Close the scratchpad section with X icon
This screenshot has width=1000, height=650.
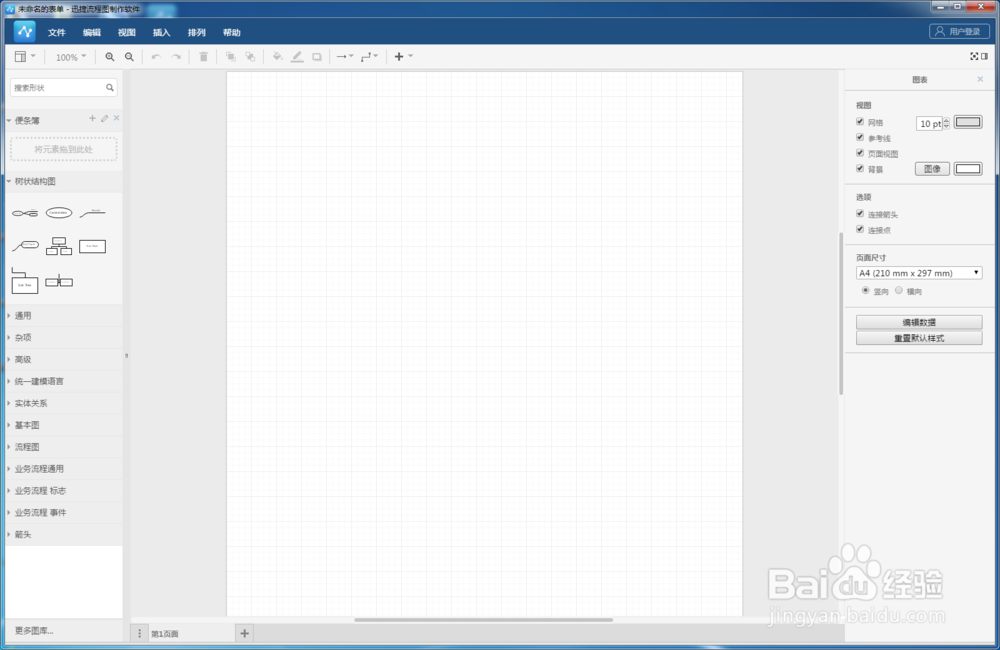coord(117,118)
